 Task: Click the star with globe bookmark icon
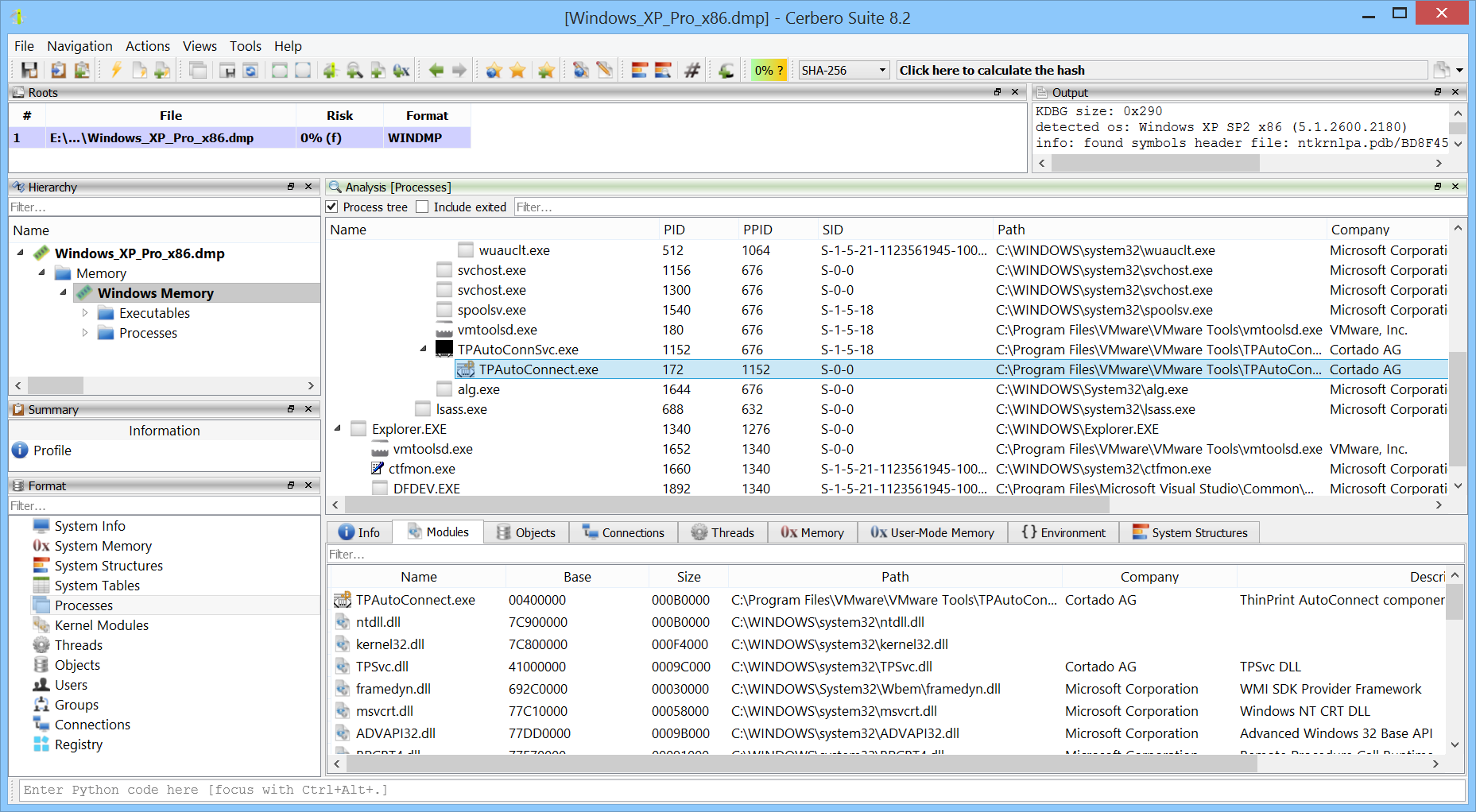pyautogui.click(x=494, y=70)
